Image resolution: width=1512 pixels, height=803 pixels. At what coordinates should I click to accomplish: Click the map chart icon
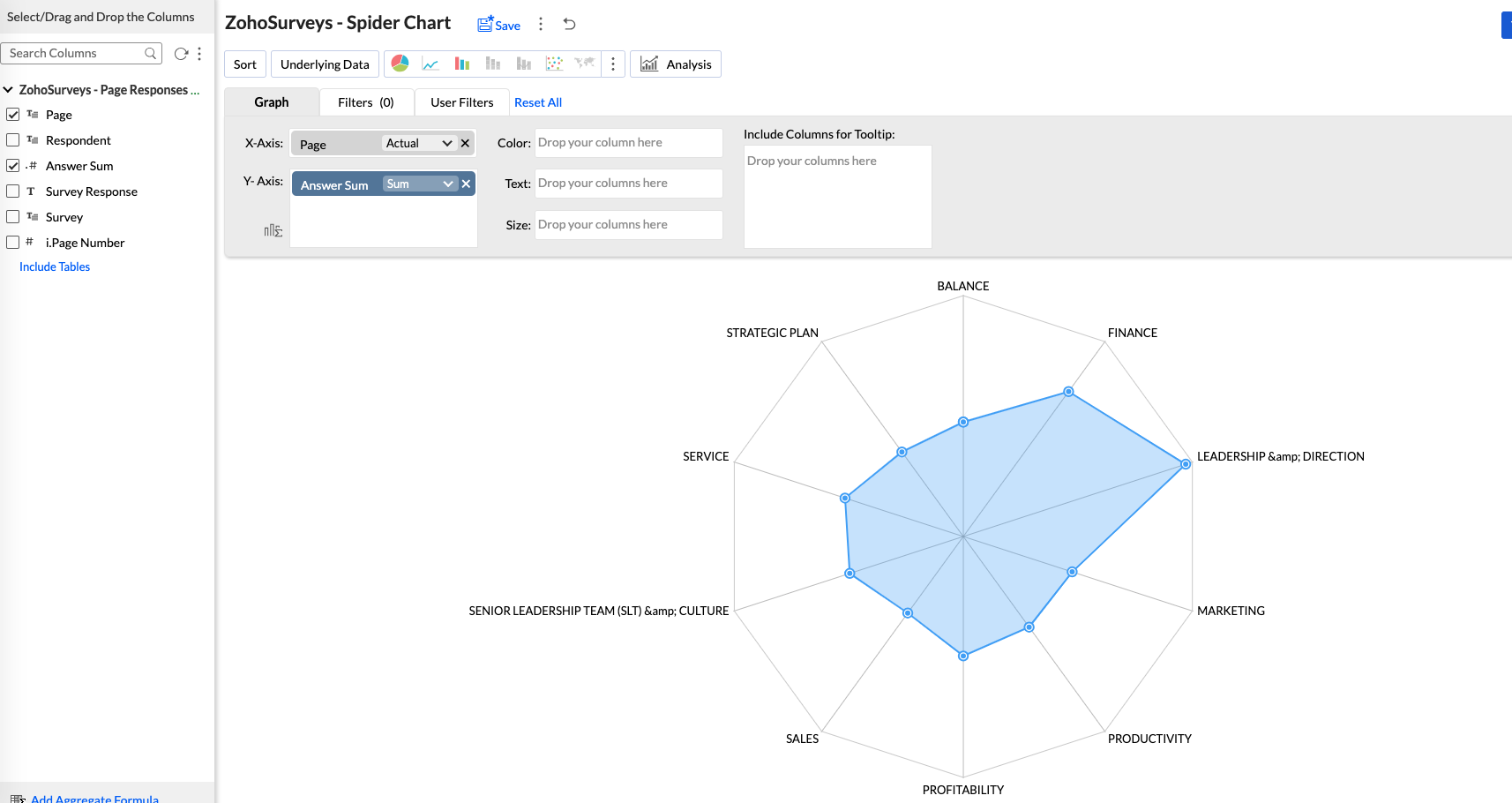point(584,64)
